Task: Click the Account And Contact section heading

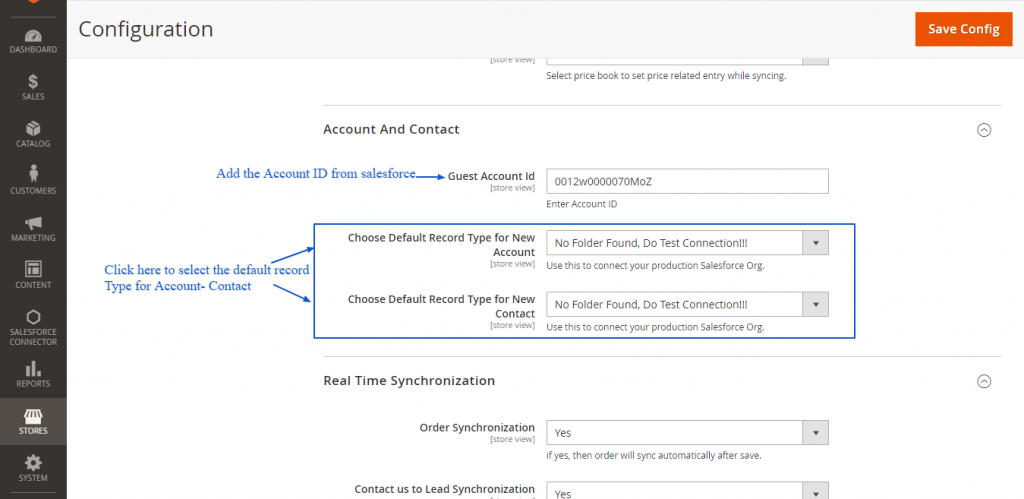Action: pyautogui.click(x=391, y=129)
